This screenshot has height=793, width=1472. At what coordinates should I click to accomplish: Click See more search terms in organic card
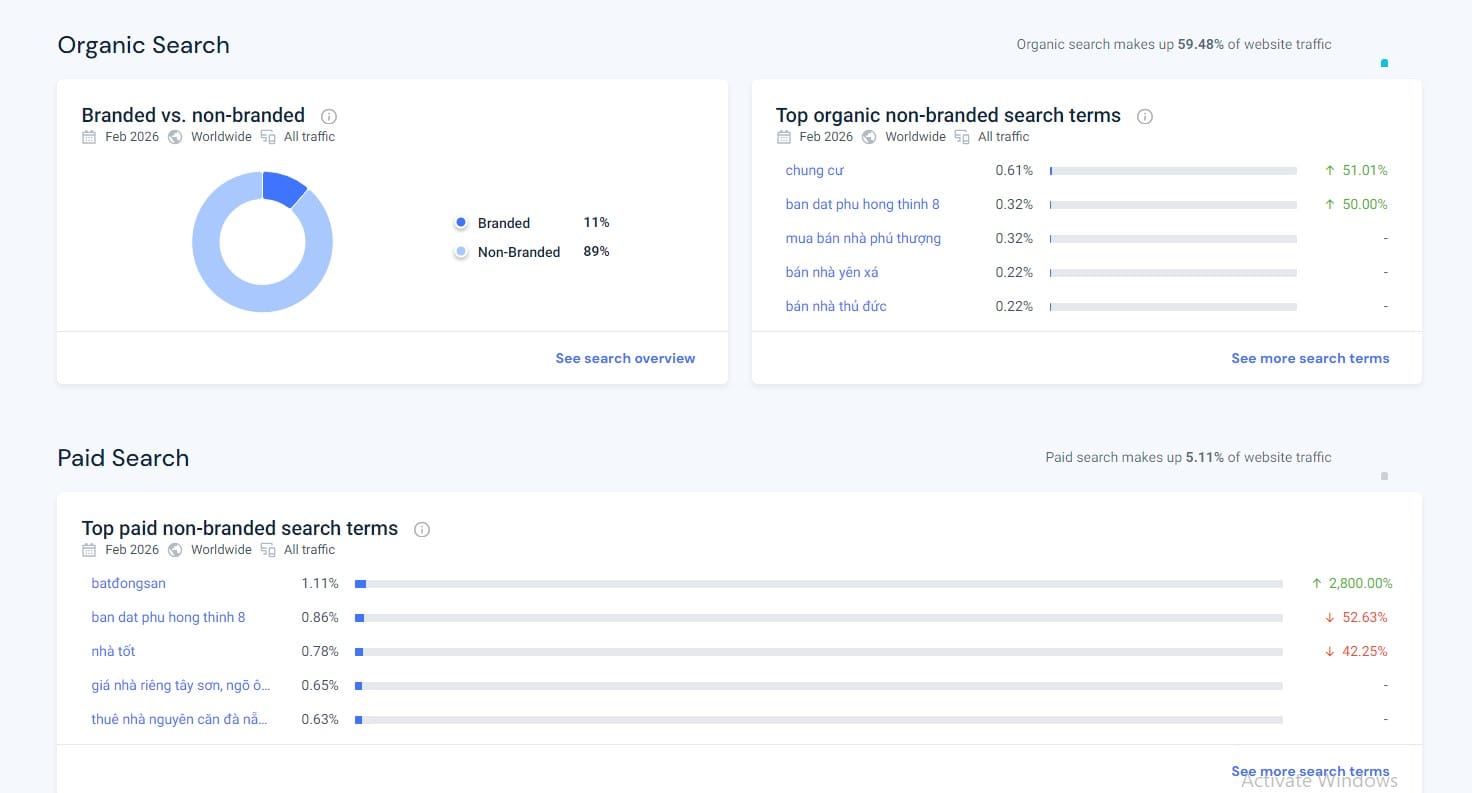[1309, 358]
